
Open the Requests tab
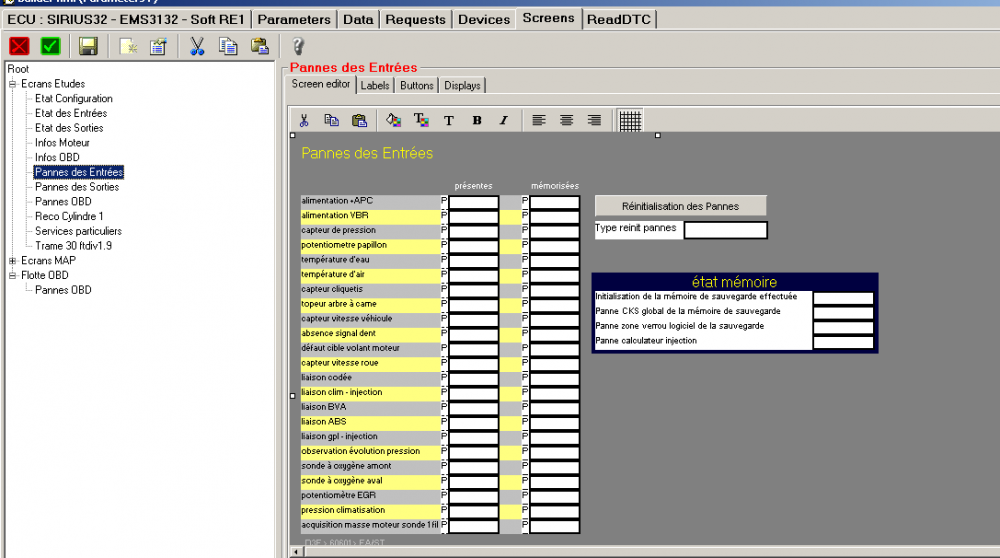point(415,20)
